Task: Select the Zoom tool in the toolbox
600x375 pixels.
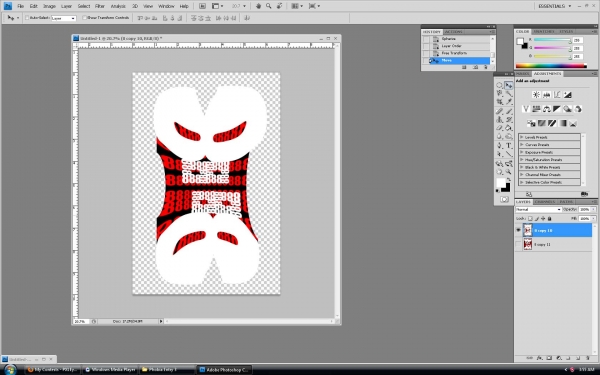Action: point(509,171)
